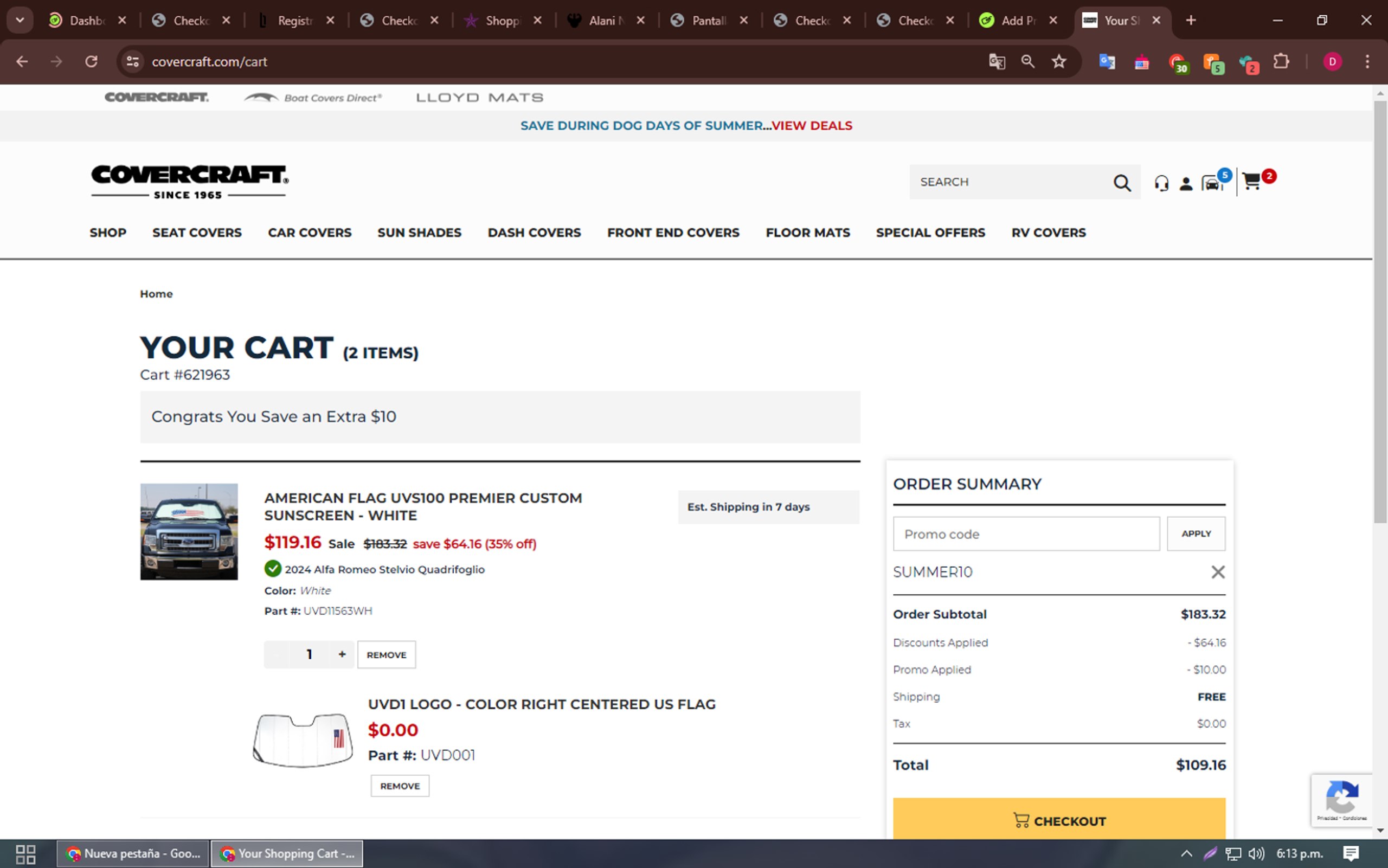Switch to the Pantall tab

point(710,21)
